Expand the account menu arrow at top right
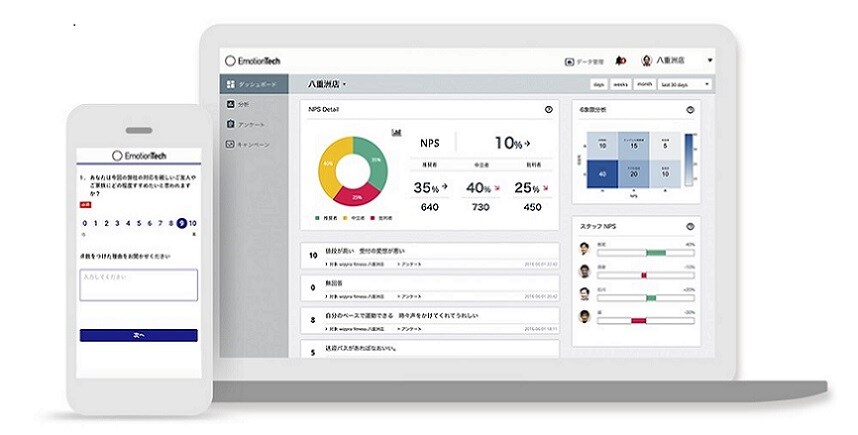Image resolution: width=858 pixels, height=435 pixels. pos(709,61)
